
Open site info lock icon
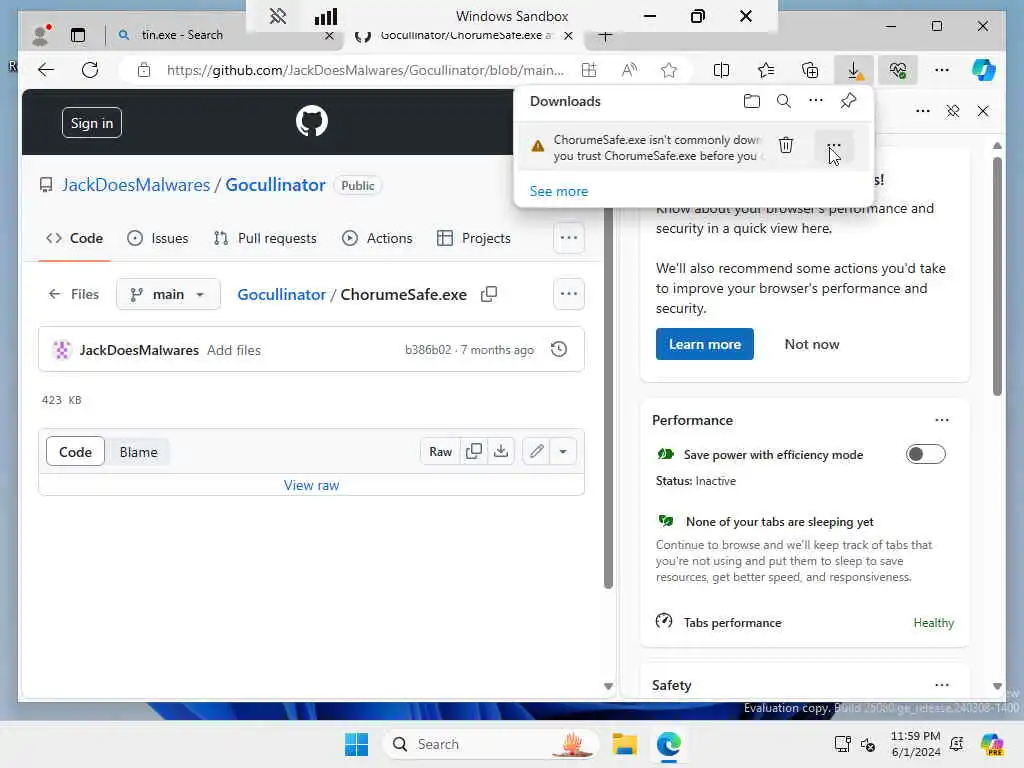tap(144, 70)
